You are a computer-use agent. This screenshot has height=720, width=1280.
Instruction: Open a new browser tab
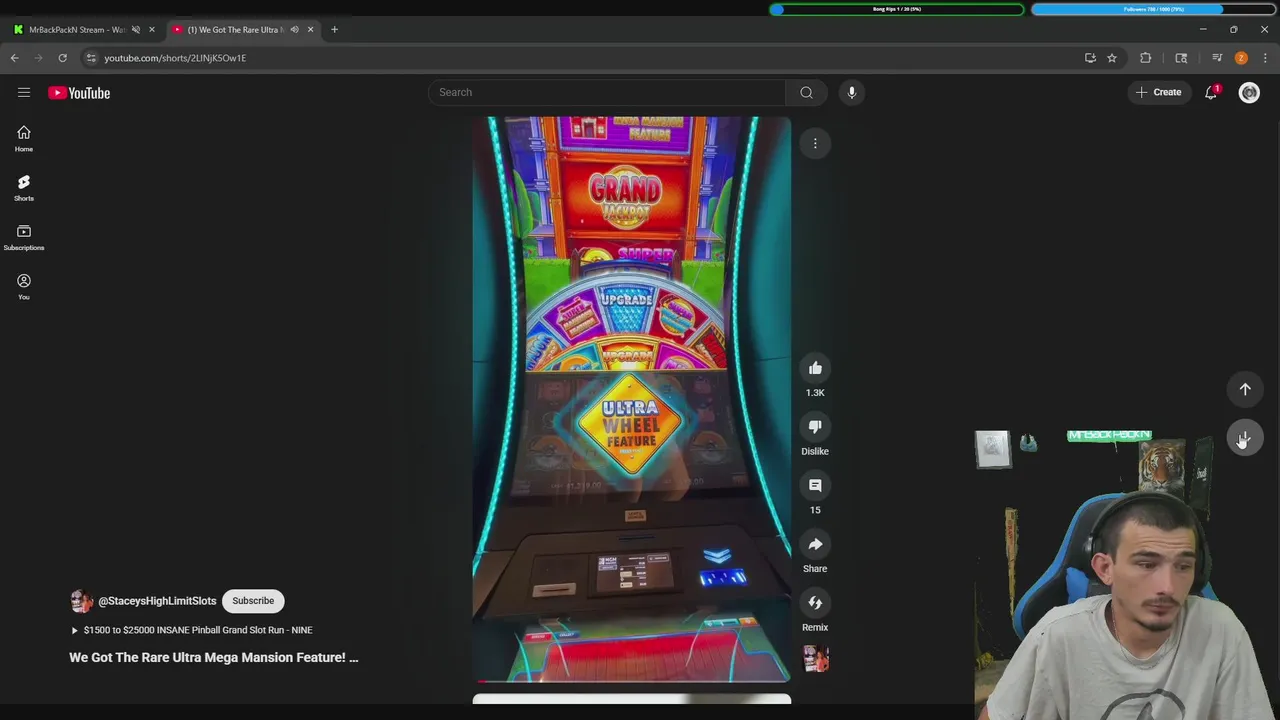(x=334, y=30)
